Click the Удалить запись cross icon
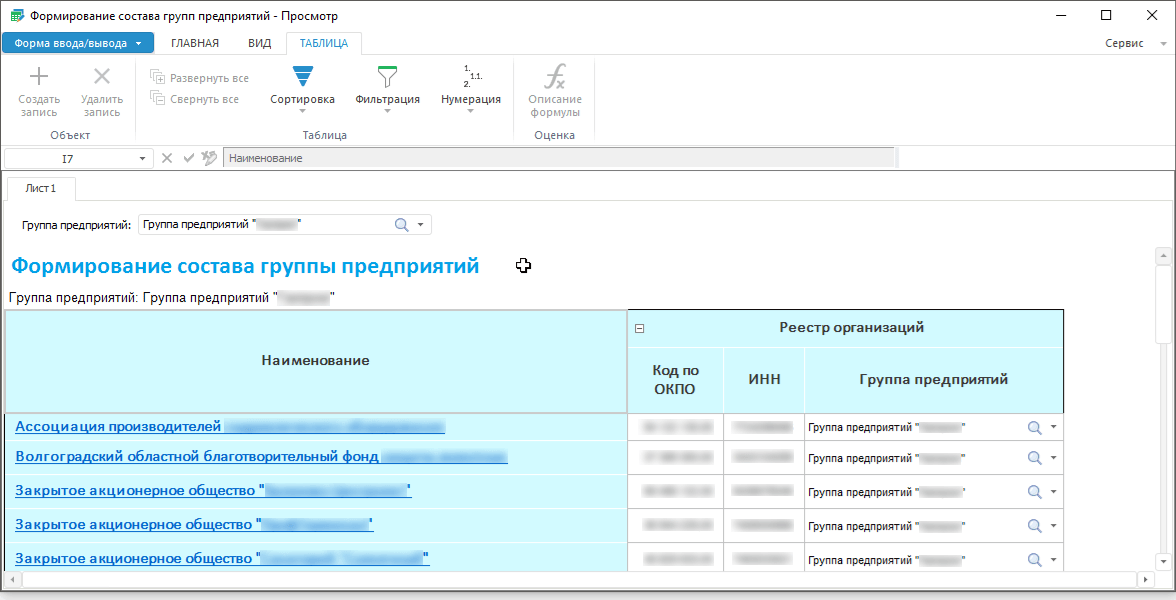 (102, 76)
